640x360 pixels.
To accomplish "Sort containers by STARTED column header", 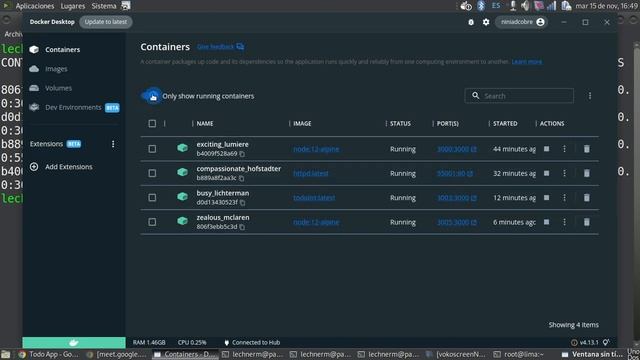I will click(505, 123).
